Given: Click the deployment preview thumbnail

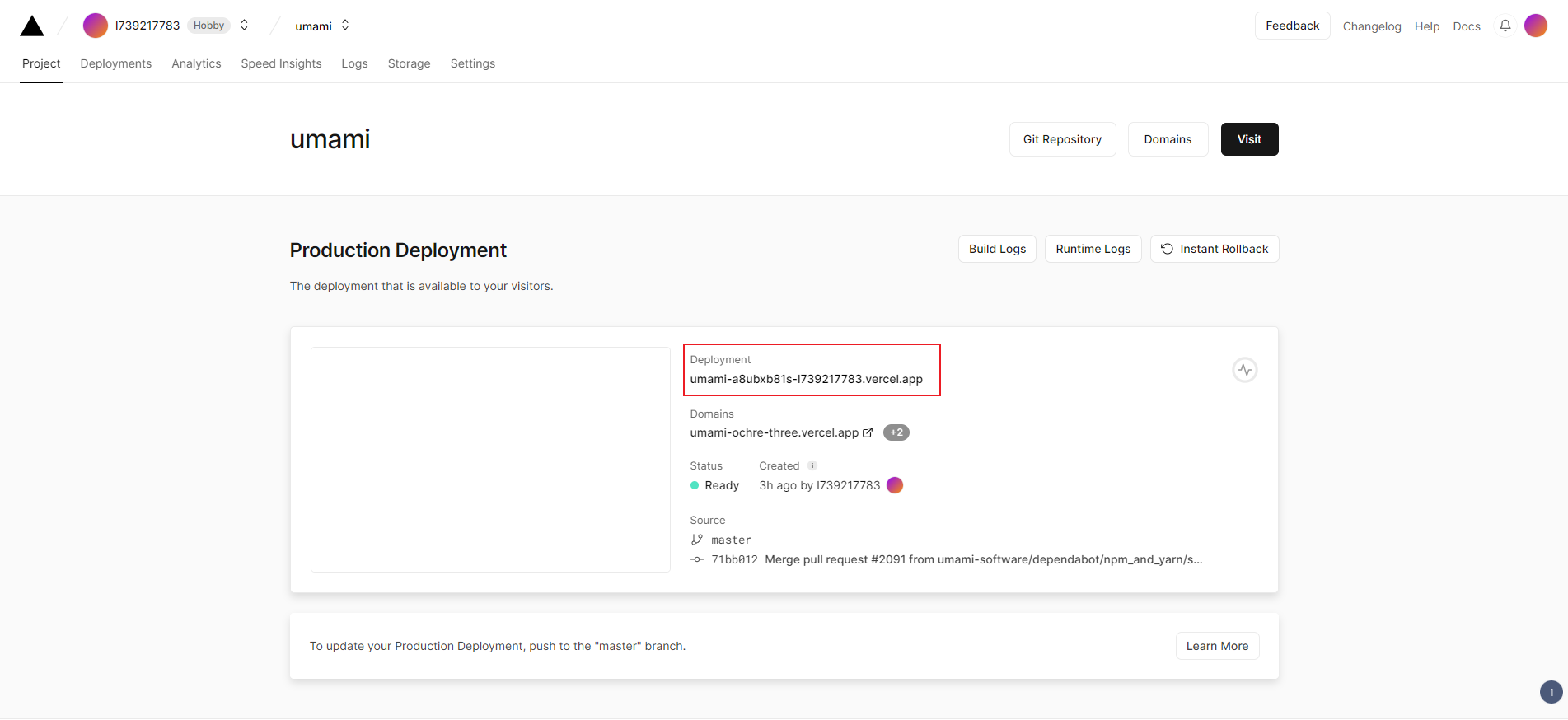Looking at the screenshot, I should pyautogui.click(x=490, y=460).
